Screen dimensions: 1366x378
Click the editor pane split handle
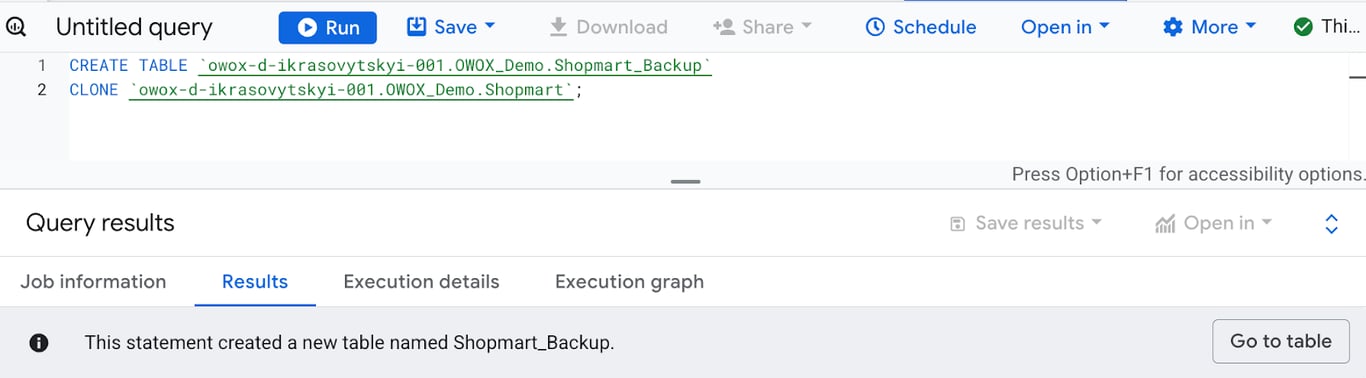point(686,181)
